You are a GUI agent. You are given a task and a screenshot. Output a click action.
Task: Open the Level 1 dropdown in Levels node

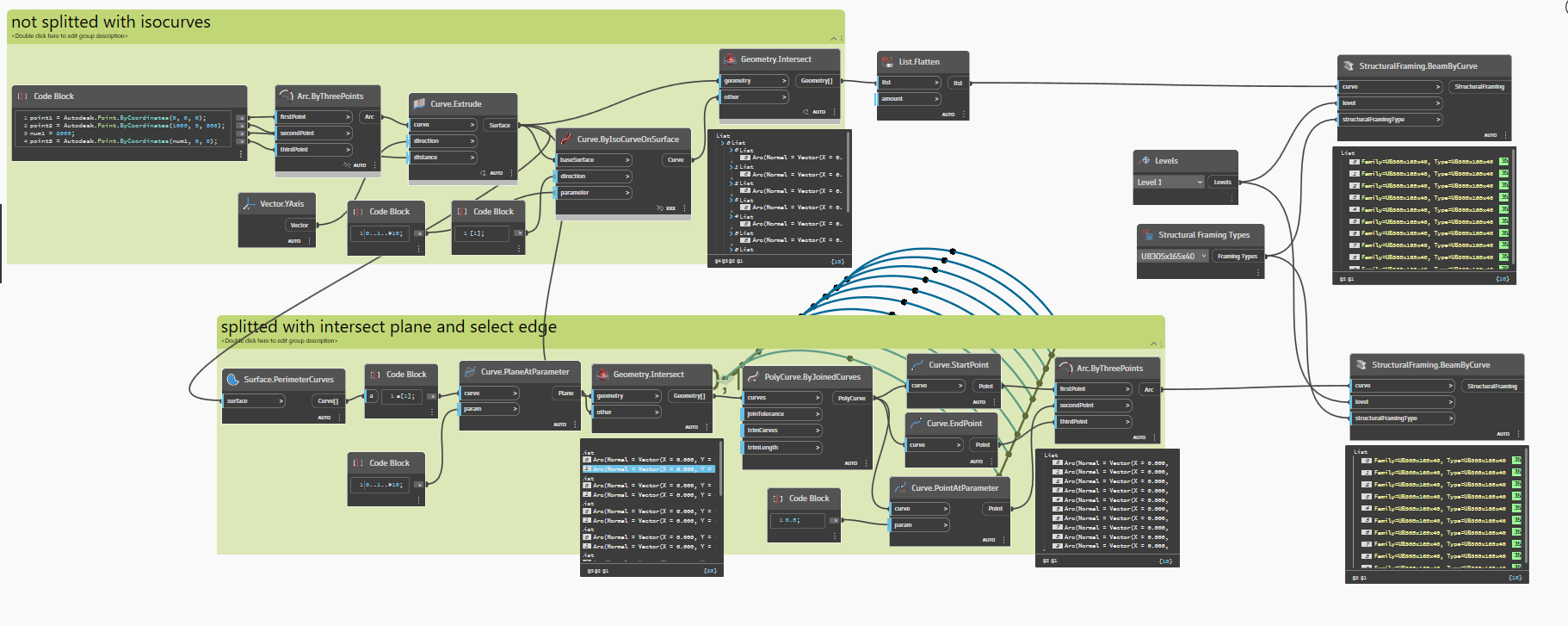[1170, 183]
